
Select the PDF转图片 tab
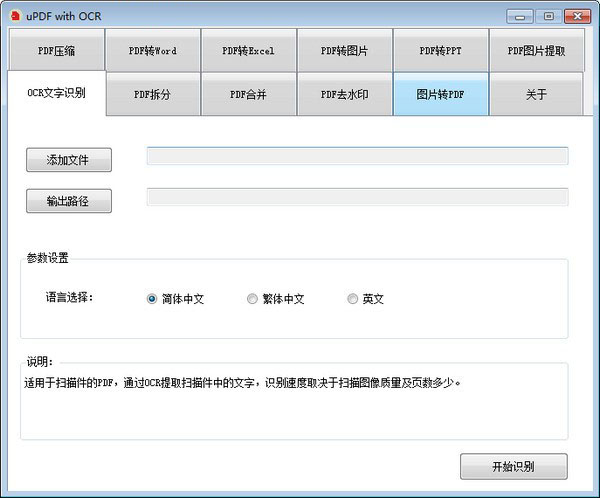tap(344, 50)
